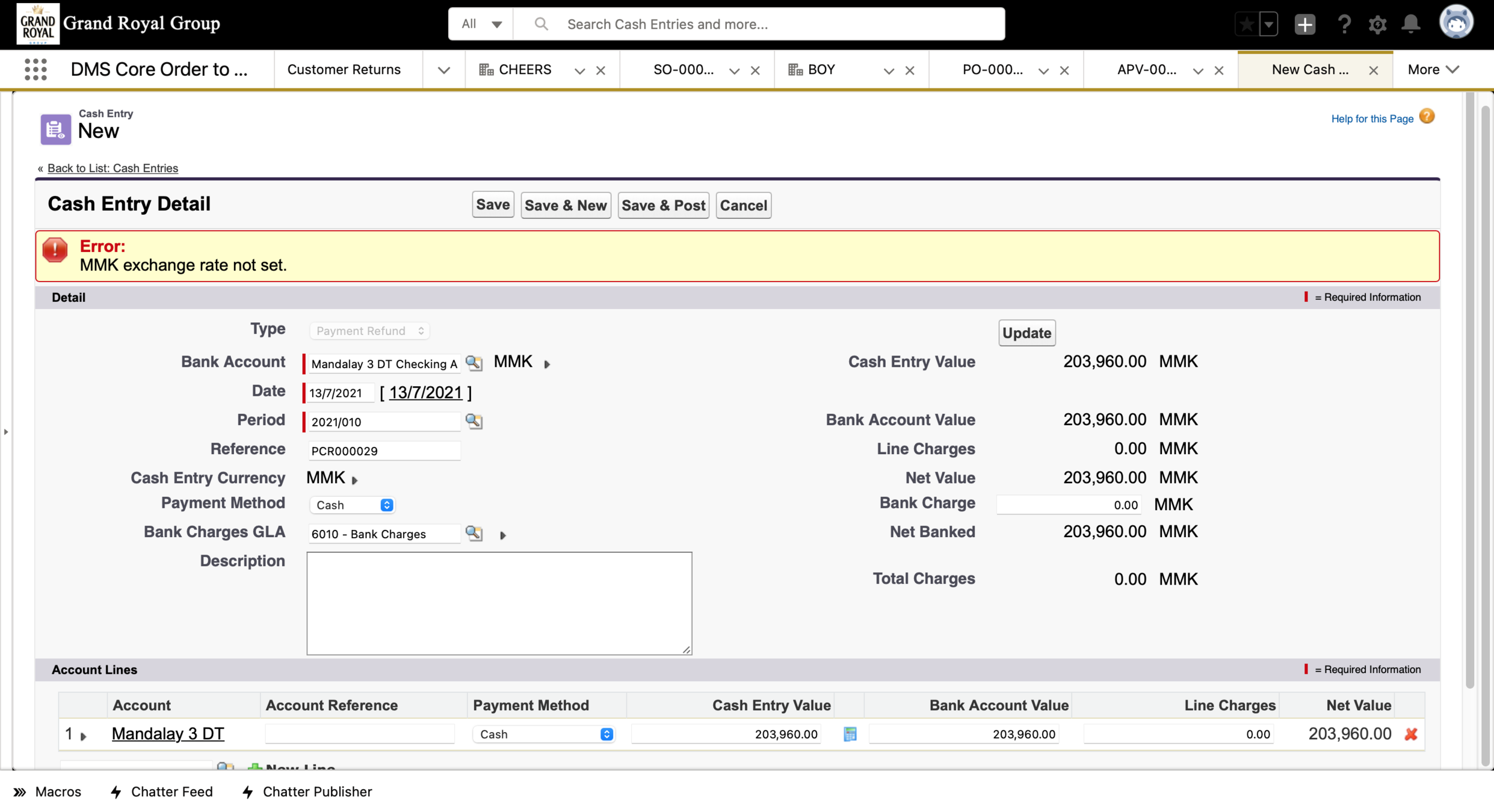Image resolution: width=1494 pixels, height=812 pixels.
Task: Click the calculator icon in account line
Action: click(850, 734)
